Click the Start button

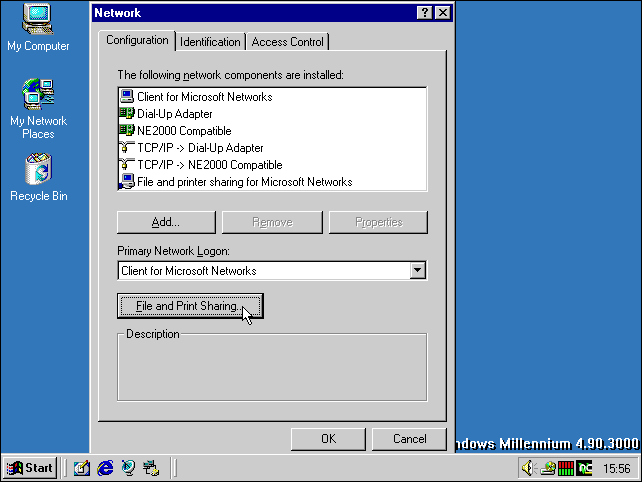pyautogui.click(x=30, y=468)
